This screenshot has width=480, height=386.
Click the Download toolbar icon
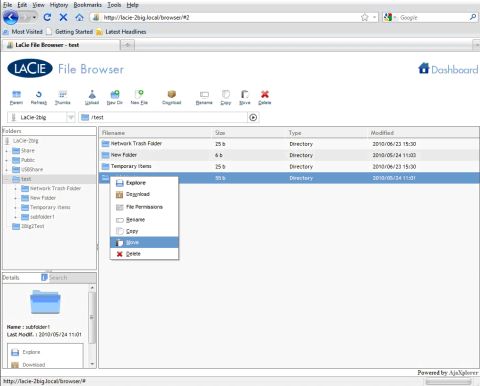[172, 97]
